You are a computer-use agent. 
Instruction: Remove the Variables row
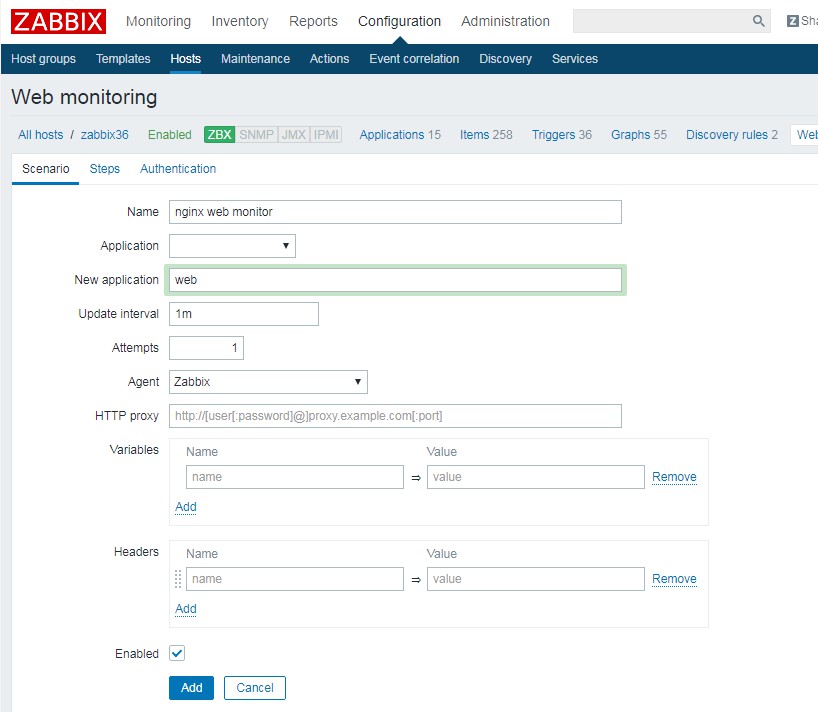coord(674,477)
